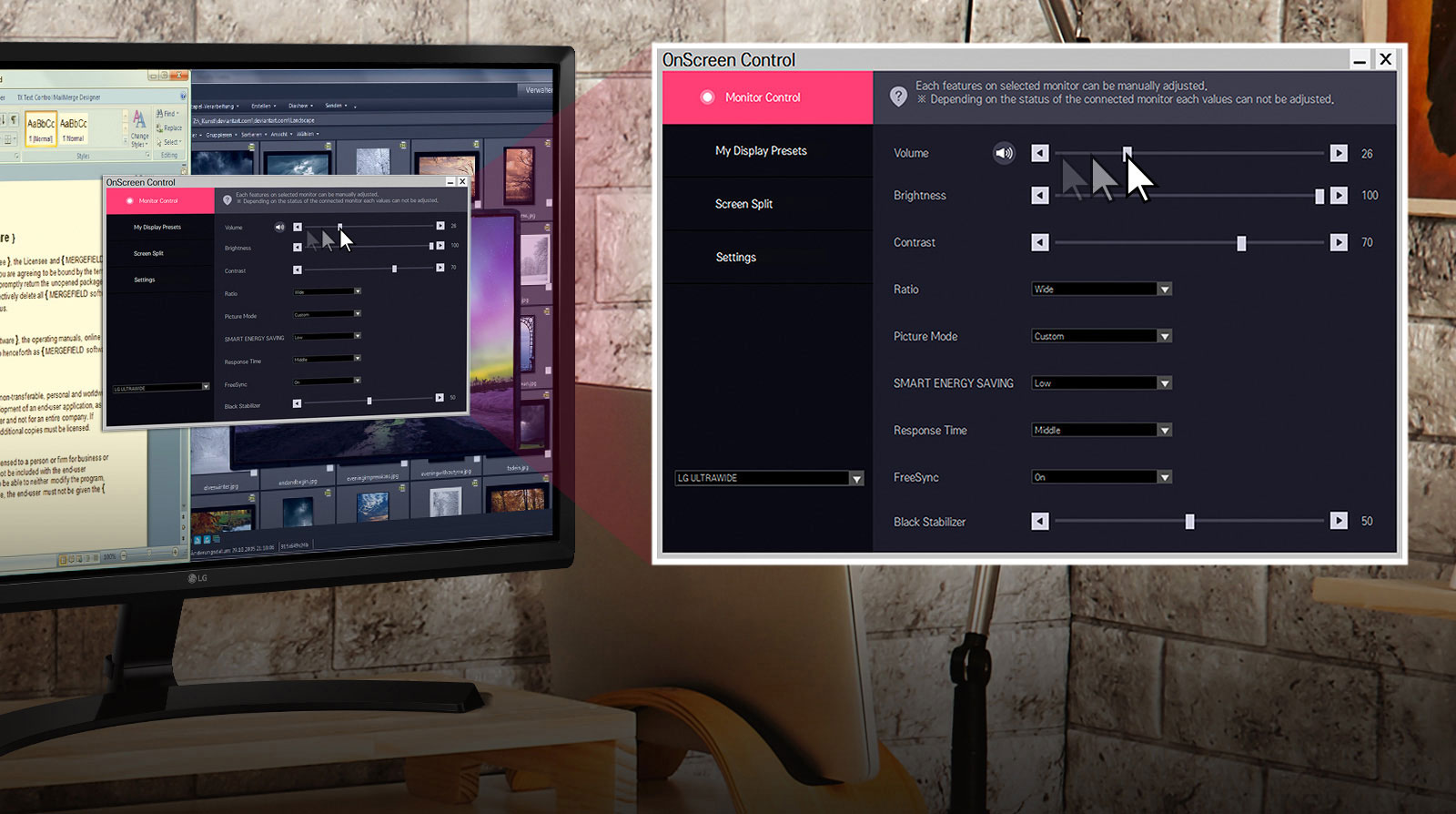Viewport: 1456px width, 814px height.
Task: Open the Screen Split tab
Action: (743, 204)
